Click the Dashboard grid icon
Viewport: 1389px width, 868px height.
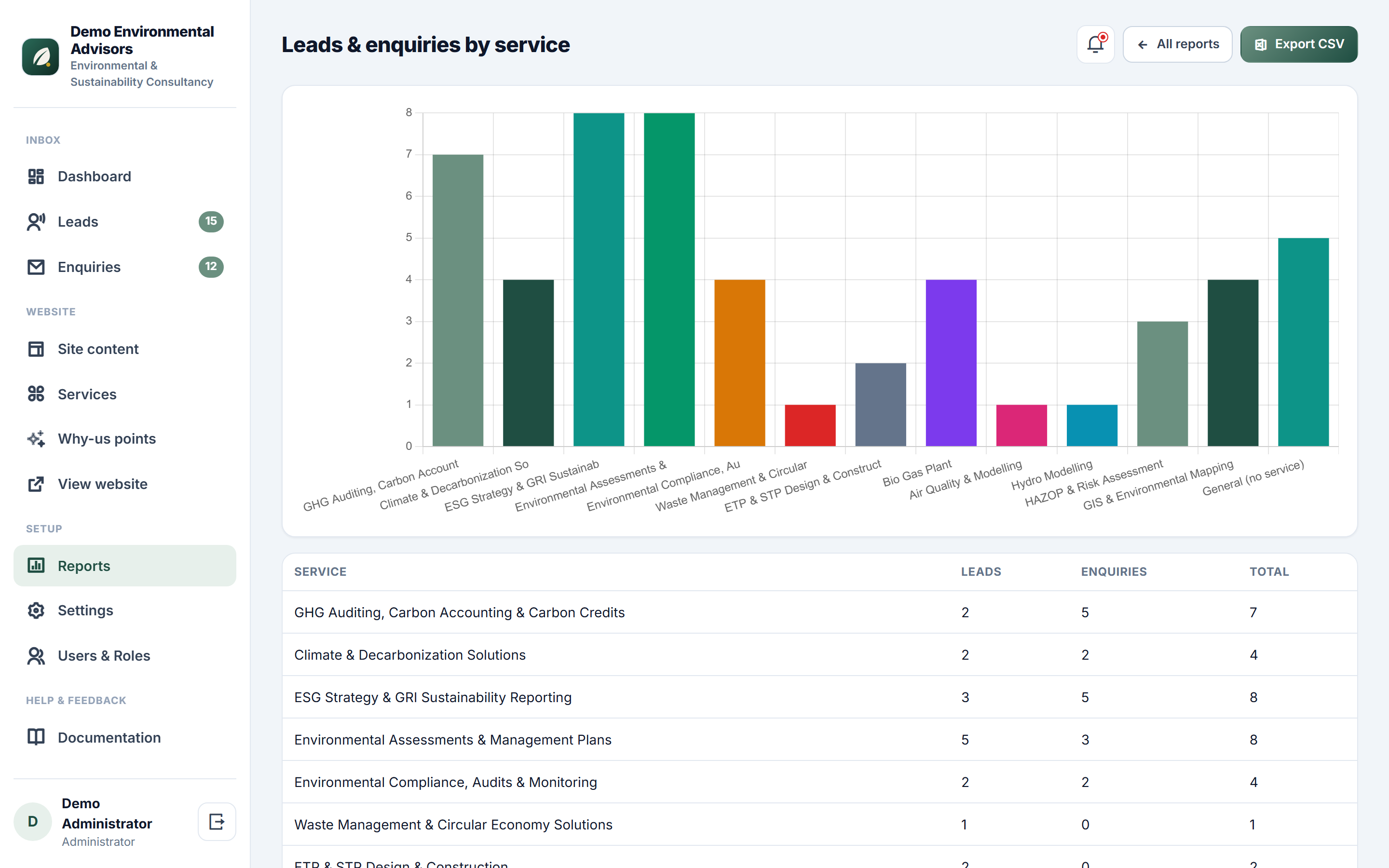(x=36, y=176)
